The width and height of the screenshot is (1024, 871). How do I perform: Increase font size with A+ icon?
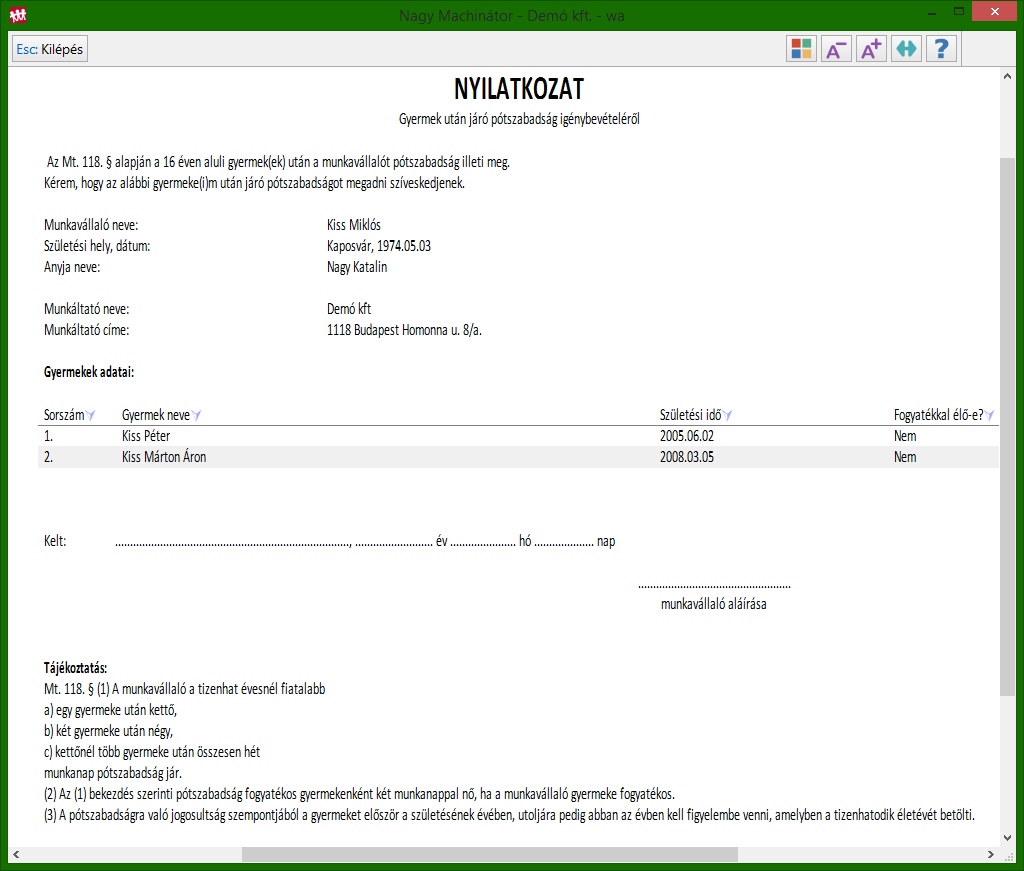pos(871,49)
